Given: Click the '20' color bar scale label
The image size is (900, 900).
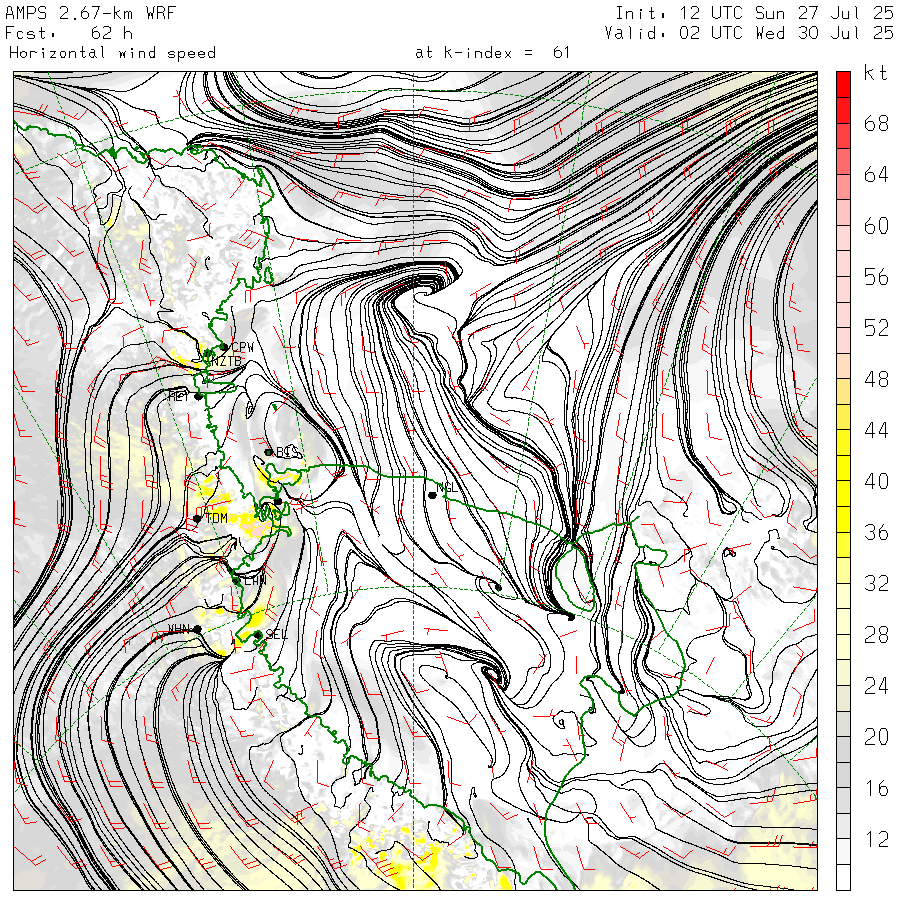Looking at the screenshot, I should [x=876, y=737].
